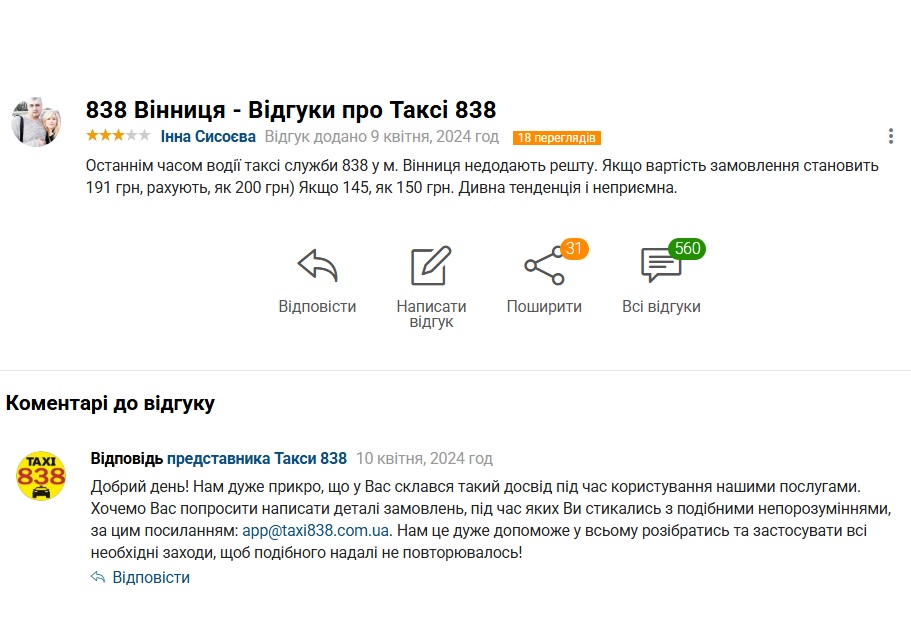
Task: Click the green 560 reviews count badge
Action: coord(687,249)
